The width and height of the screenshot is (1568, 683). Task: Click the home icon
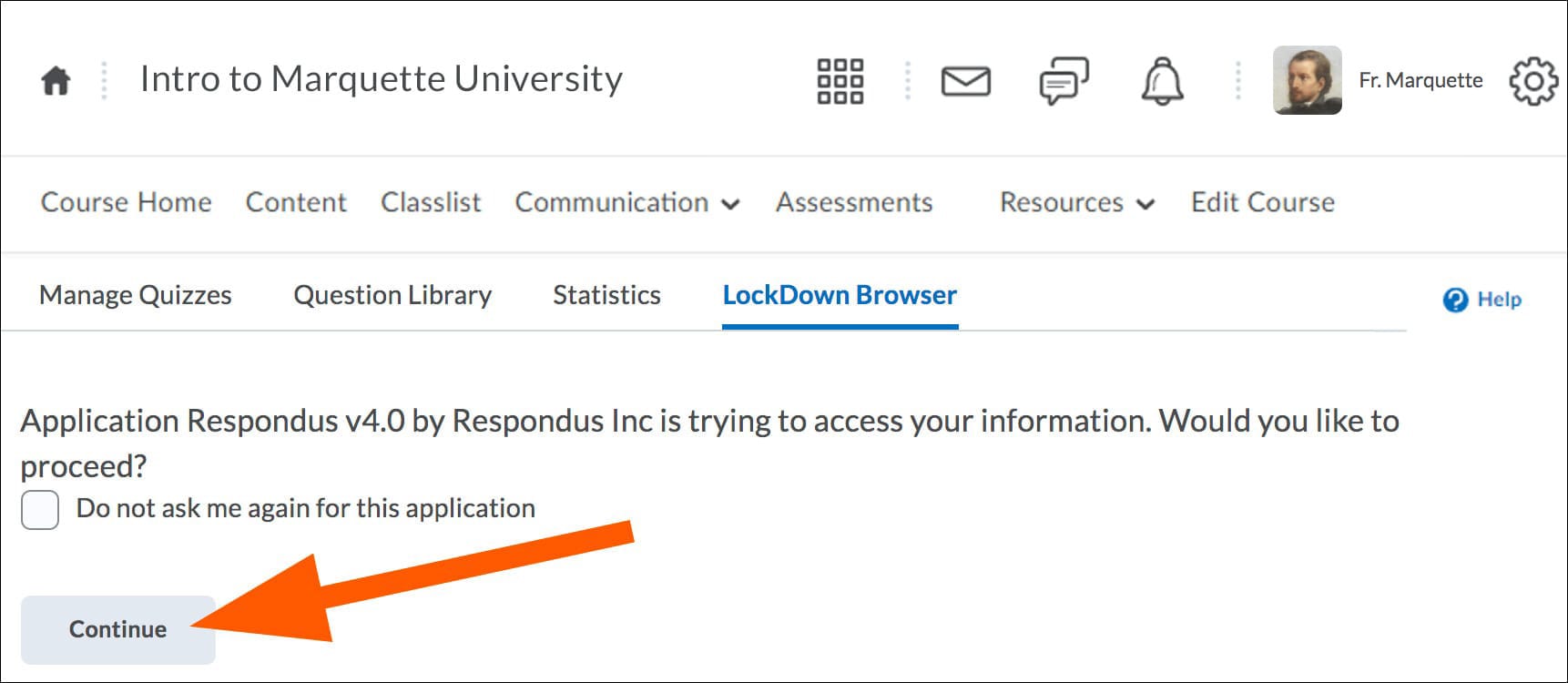point(56,81)
